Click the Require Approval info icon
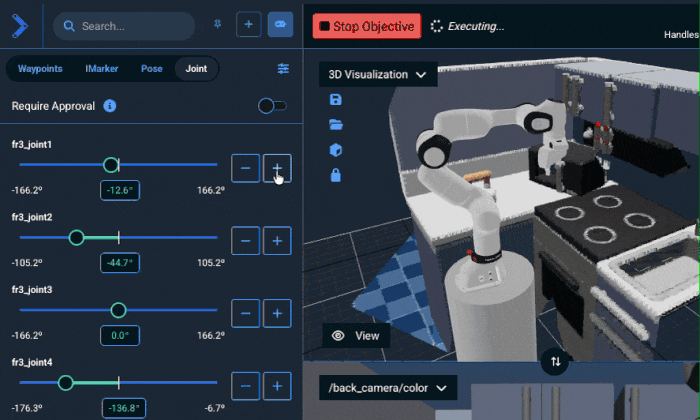 coord(110,106)
